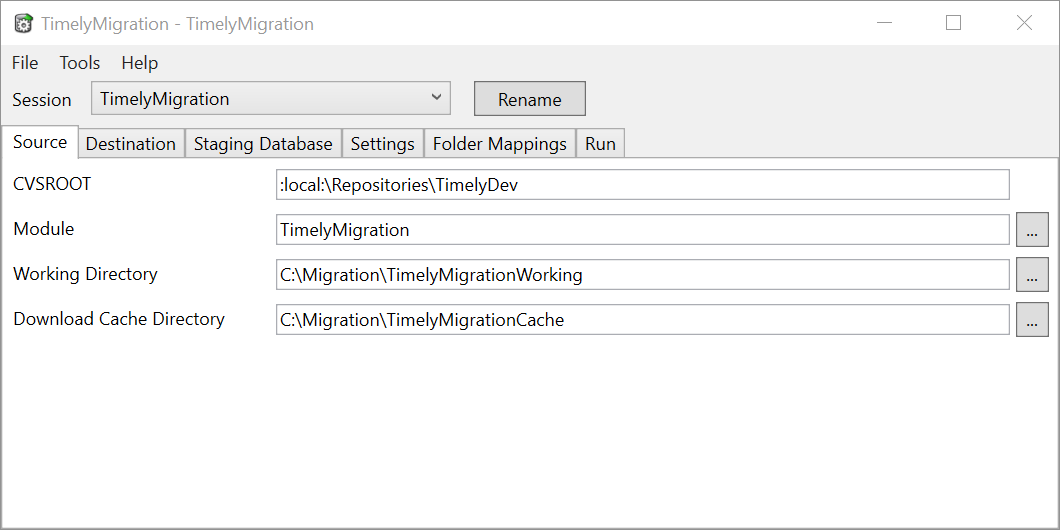Click the Rename button
This screenshot has height=530, width=1060.
(530, 99)
